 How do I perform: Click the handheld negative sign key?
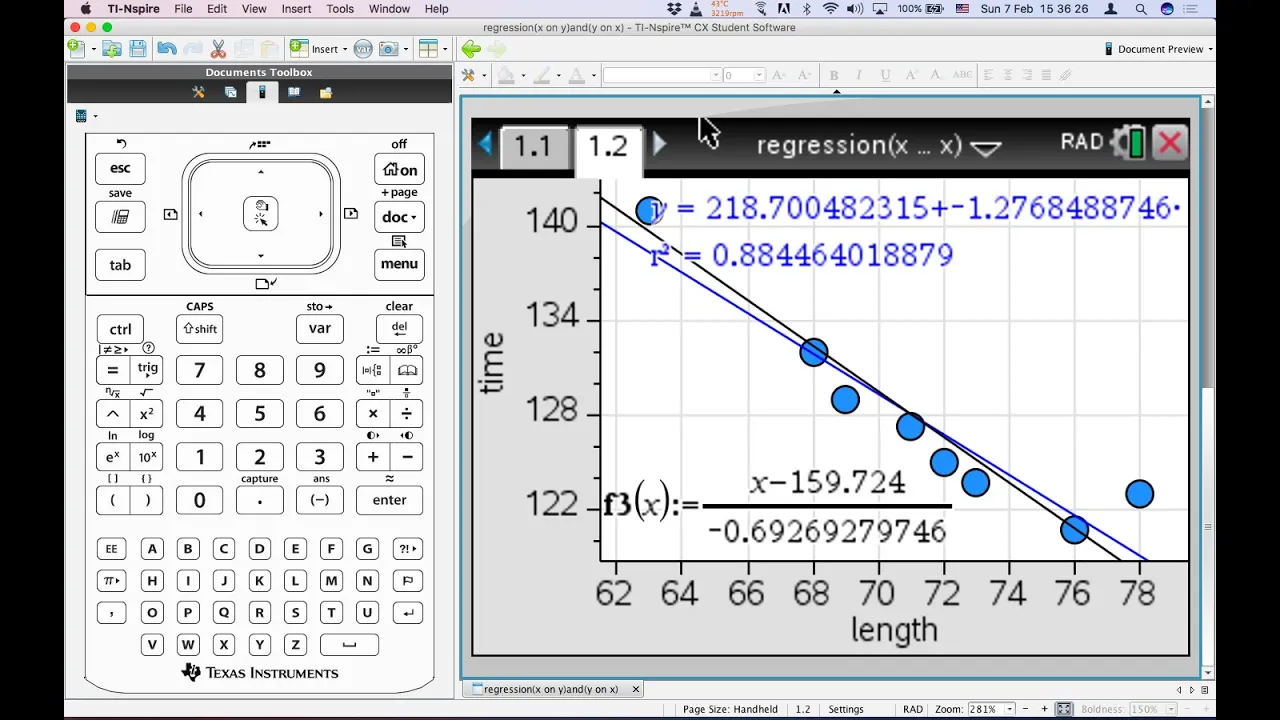[x=319, y=500]
